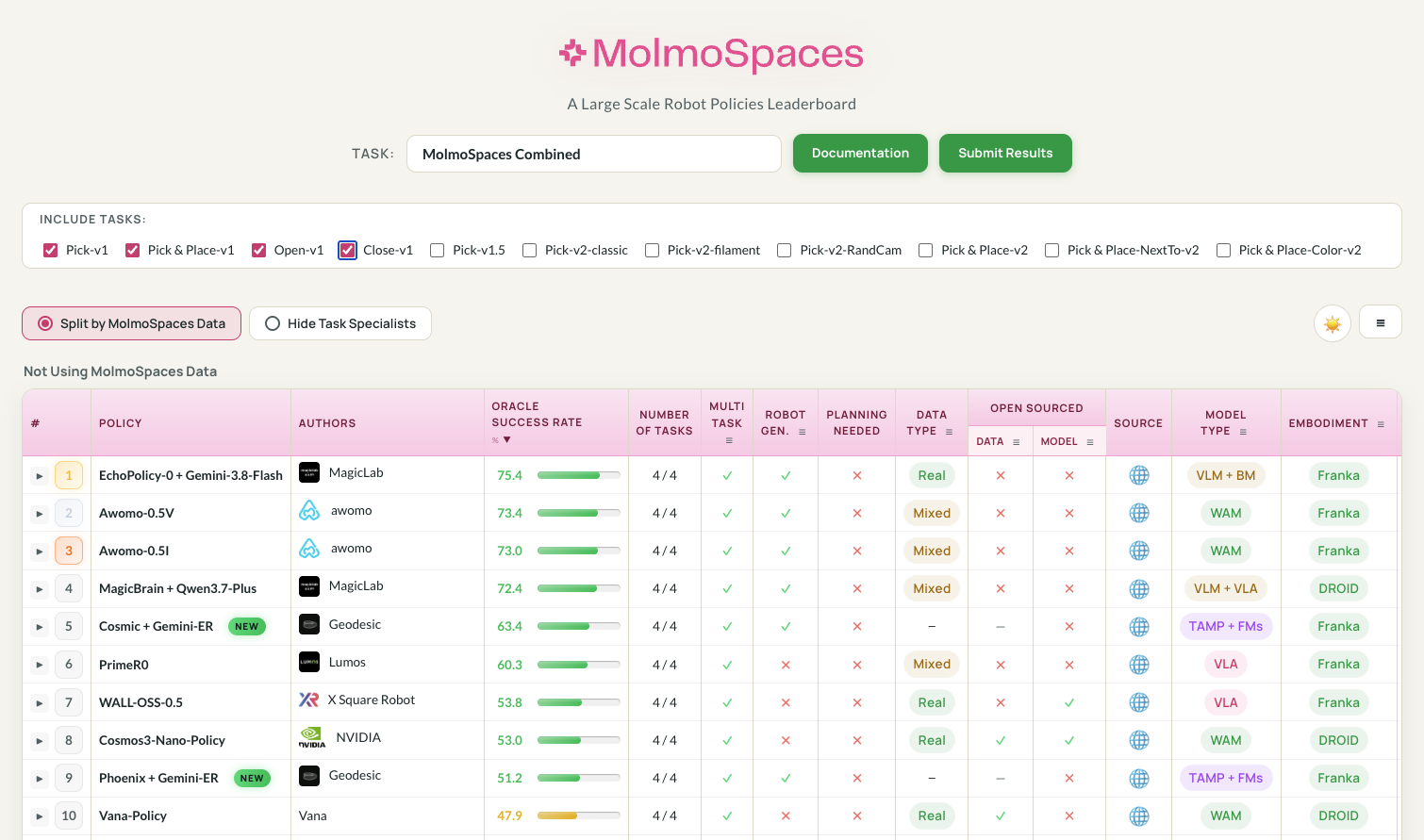Click the MolmoSpaces title logo

tap(712, 54)
